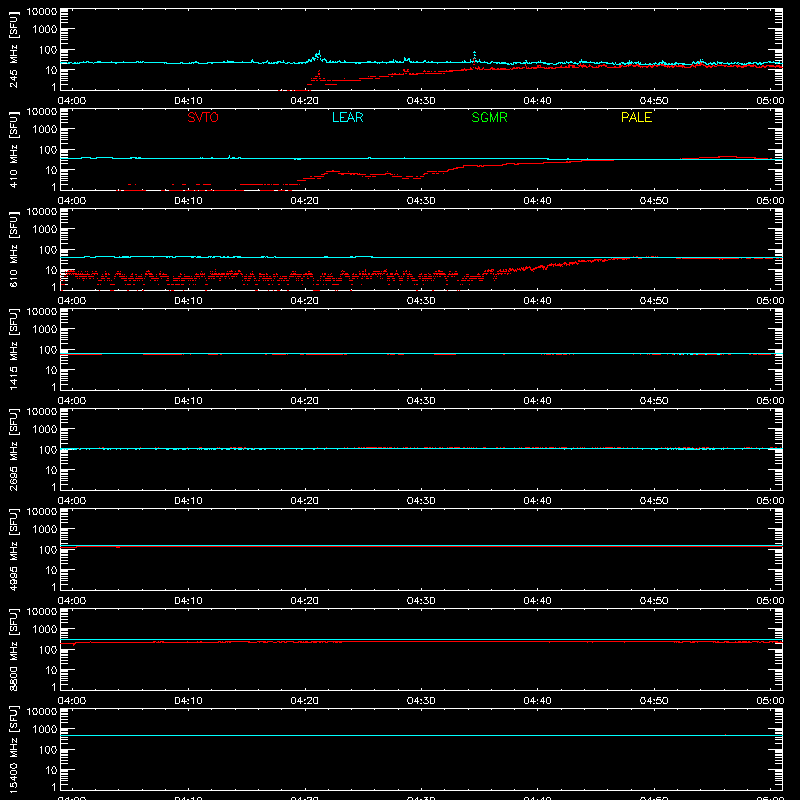800x800 pixels.
Task: Click 04:50 time label under 610 MHz plot
Action: click(654, 301)
